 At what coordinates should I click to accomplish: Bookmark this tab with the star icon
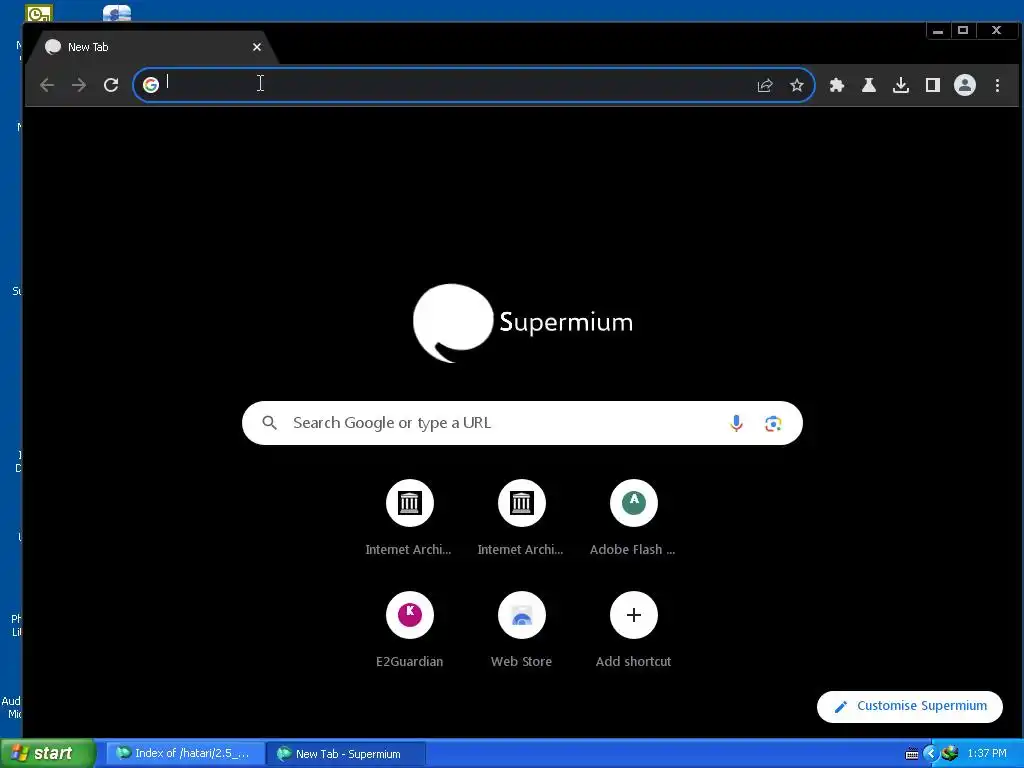click(796, 85)
